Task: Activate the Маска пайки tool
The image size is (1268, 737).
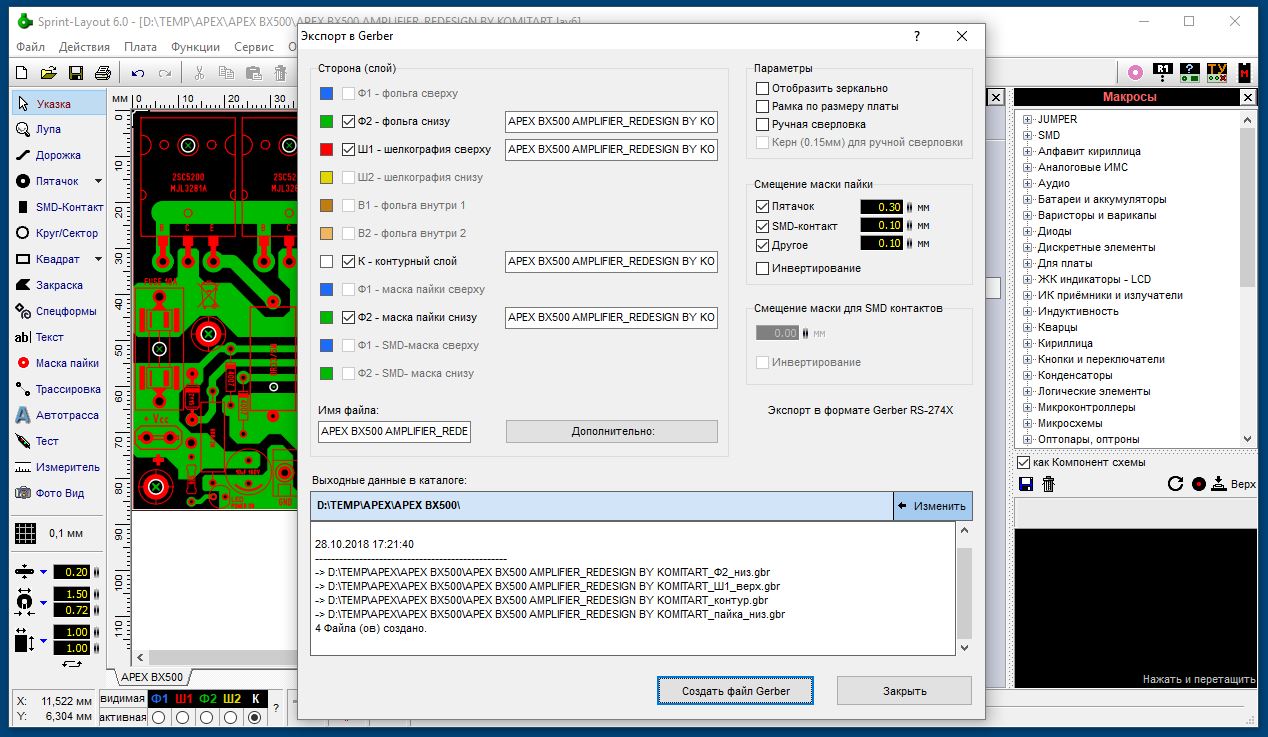Action: [58, 363]
